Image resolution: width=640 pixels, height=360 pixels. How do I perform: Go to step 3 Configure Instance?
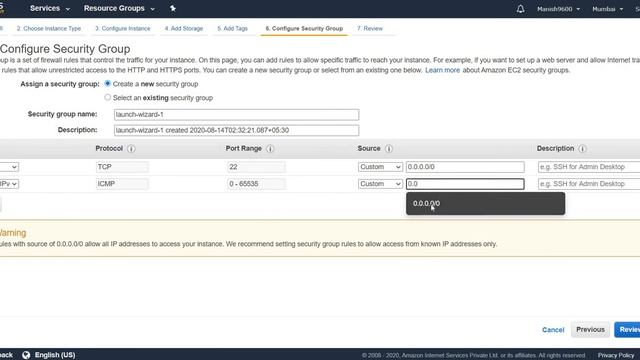[122, 29]
